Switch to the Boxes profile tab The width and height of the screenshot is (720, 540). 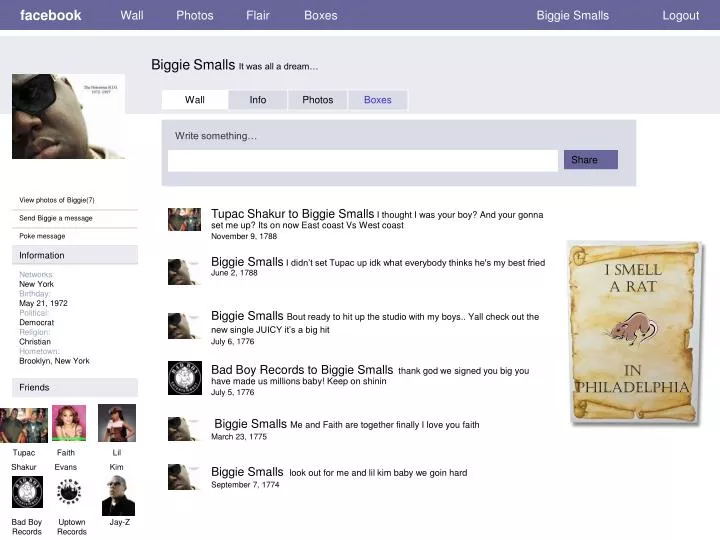(x=377, y=100)
